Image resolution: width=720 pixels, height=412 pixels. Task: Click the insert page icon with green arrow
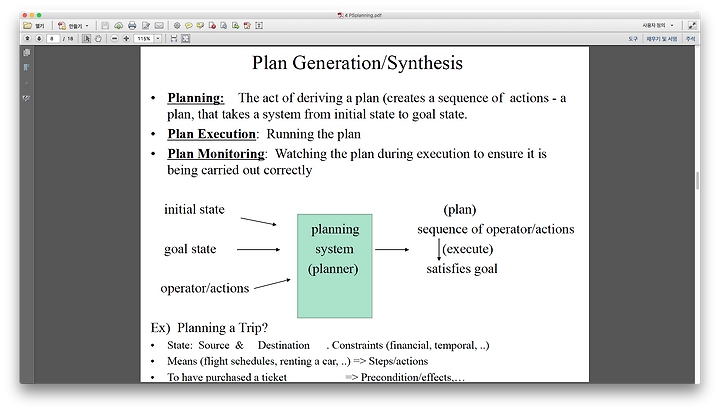(x=236, y=26)
